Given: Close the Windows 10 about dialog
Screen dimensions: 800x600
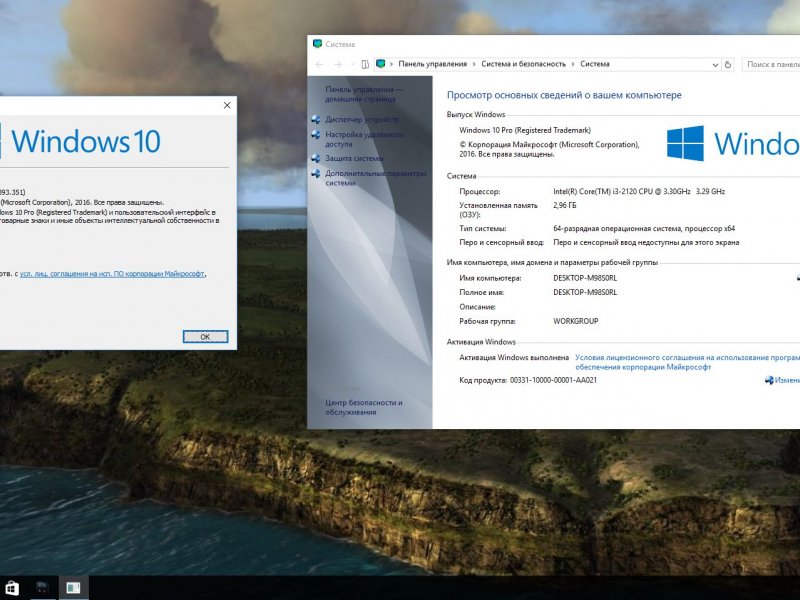Looking at the screenshot, I should (227, 105).
